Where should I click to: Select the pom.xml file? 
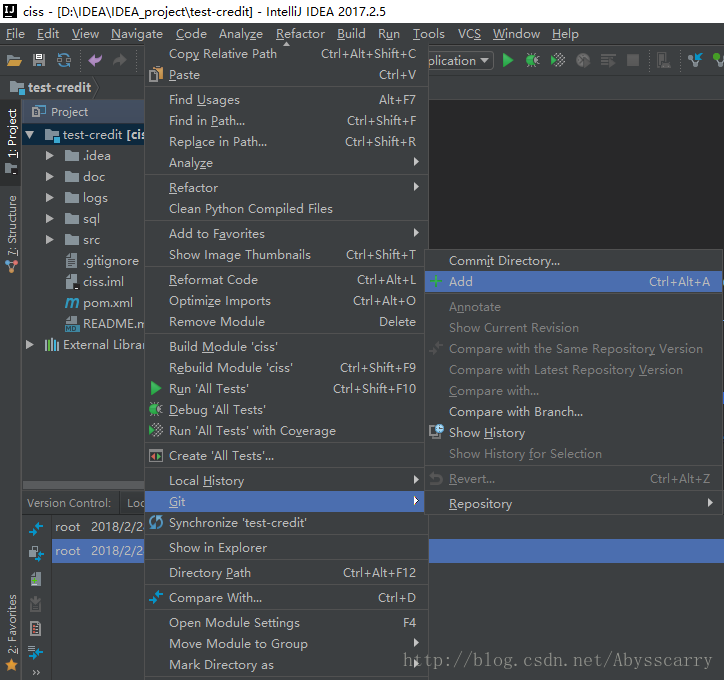(108, 303)
